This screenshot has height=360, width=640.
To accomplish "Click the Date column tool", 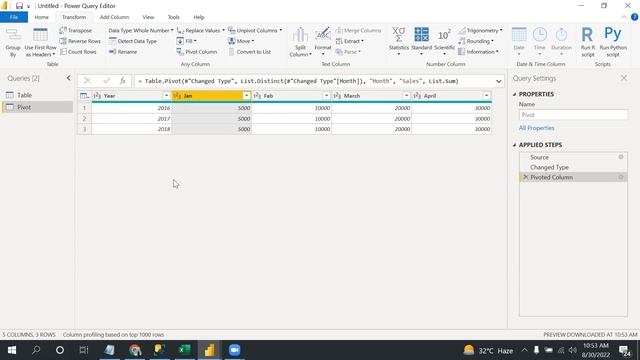I will click(x=519, y=41).
